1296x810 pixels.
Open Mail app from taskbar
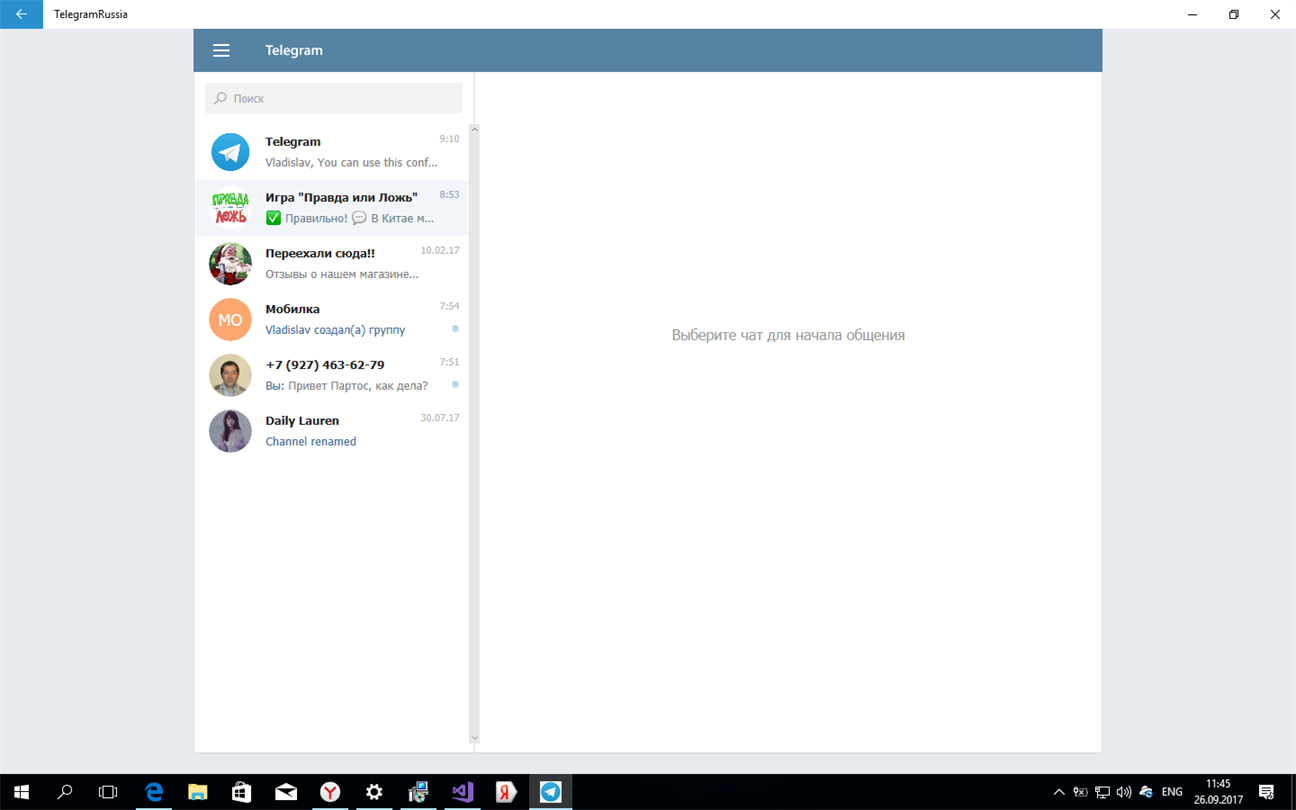point(286,792)
